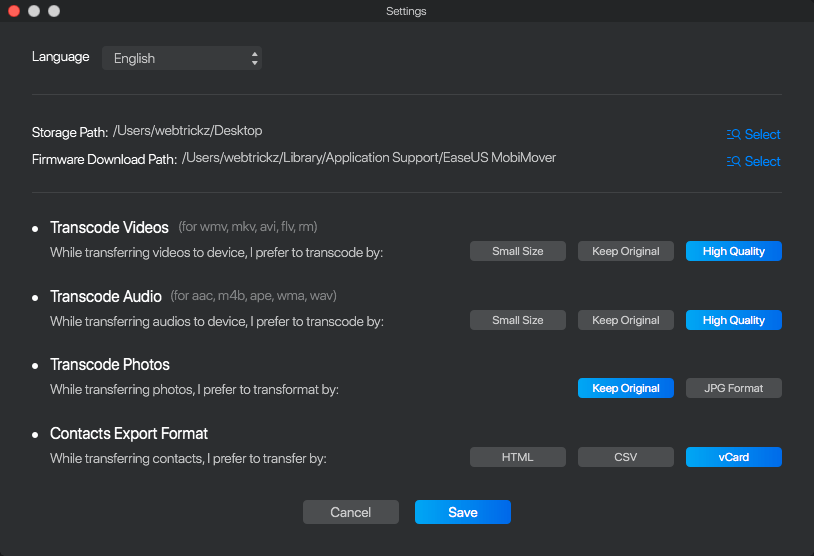Viewport: 814px width, 556px height.
Task: Set contacts export format to CSV
Action: tap(626, 457)
